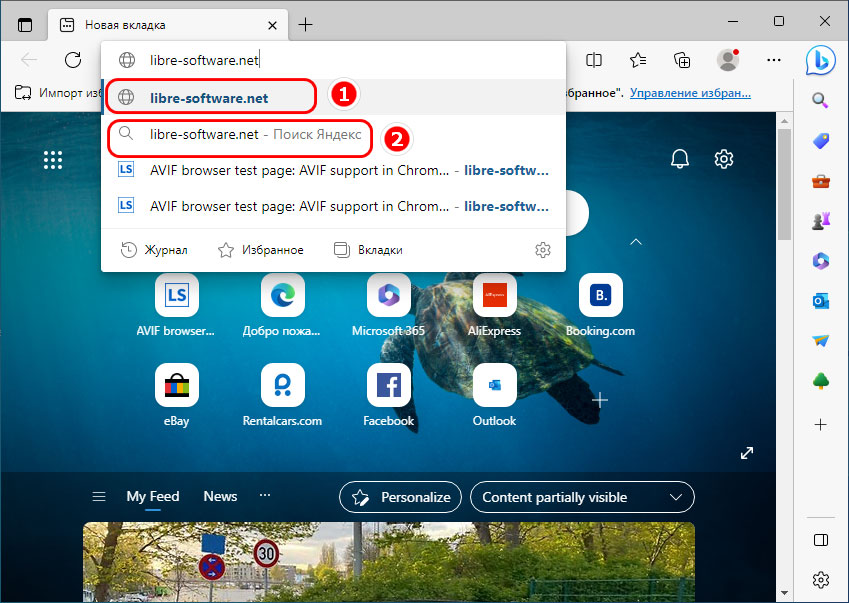The image size is (849, 603).
Task: Open sidebar Search magnifier icon
Action: (x=820, y=100)
